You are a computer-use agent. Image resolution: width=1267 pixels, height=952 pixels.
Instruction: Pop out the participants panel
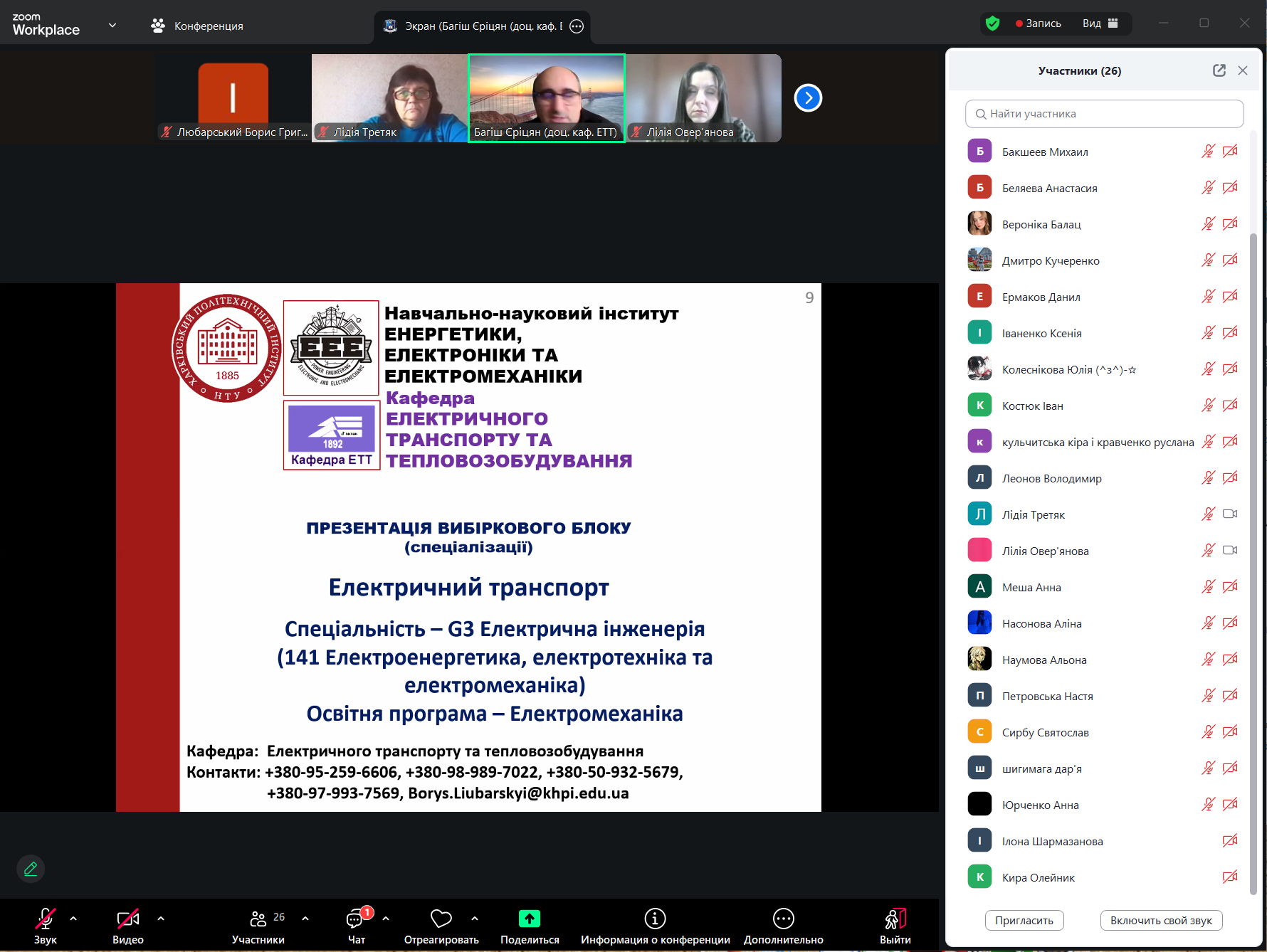pyautogui.click(x=1219, y=70)
